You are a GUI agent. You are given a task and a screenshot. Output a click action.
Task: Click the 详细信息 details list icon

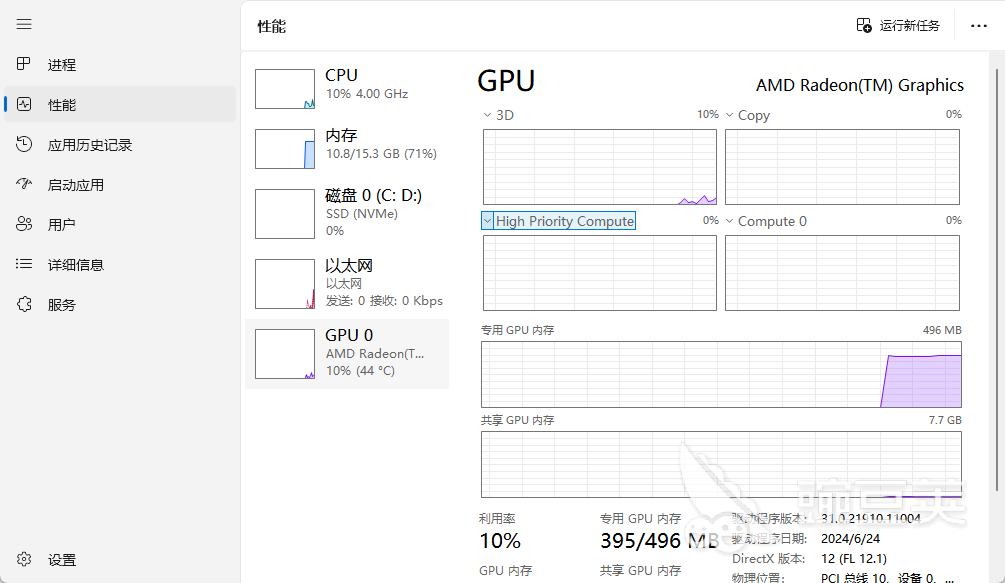(24, 264)
